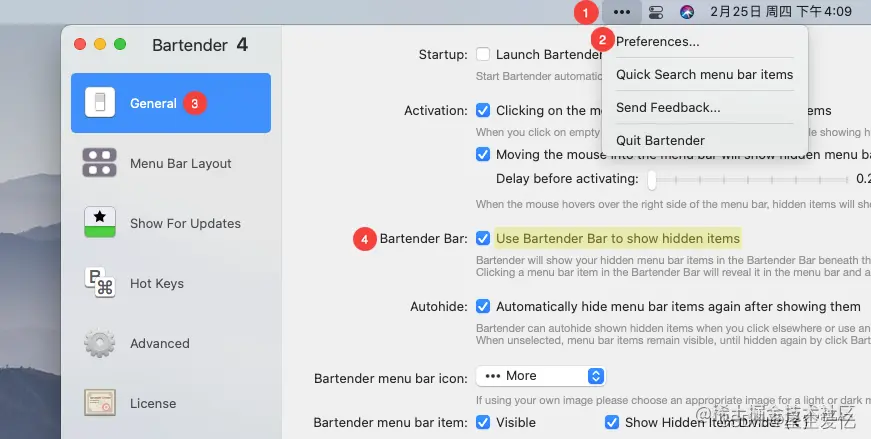Enable Launch Bartender at startup checkbox
The width and height of the screenshot is (871, 439).
[x=483, y=54]
